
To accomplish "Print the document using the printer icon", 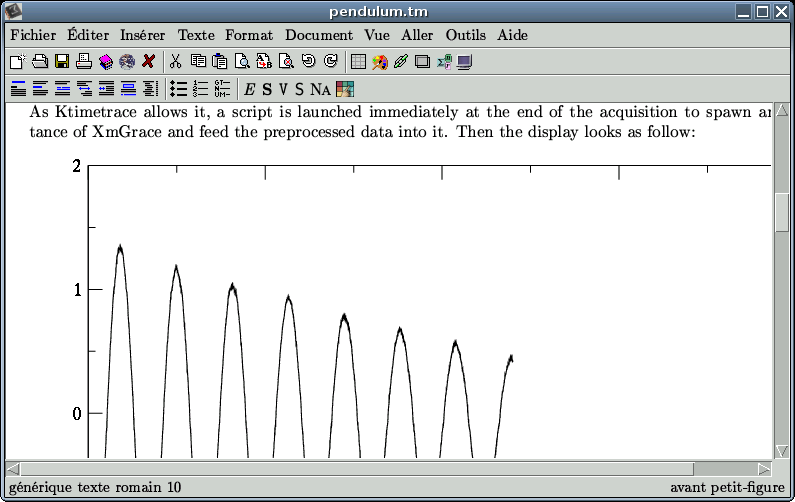I will pyautogui.click(x=84, y=62).
